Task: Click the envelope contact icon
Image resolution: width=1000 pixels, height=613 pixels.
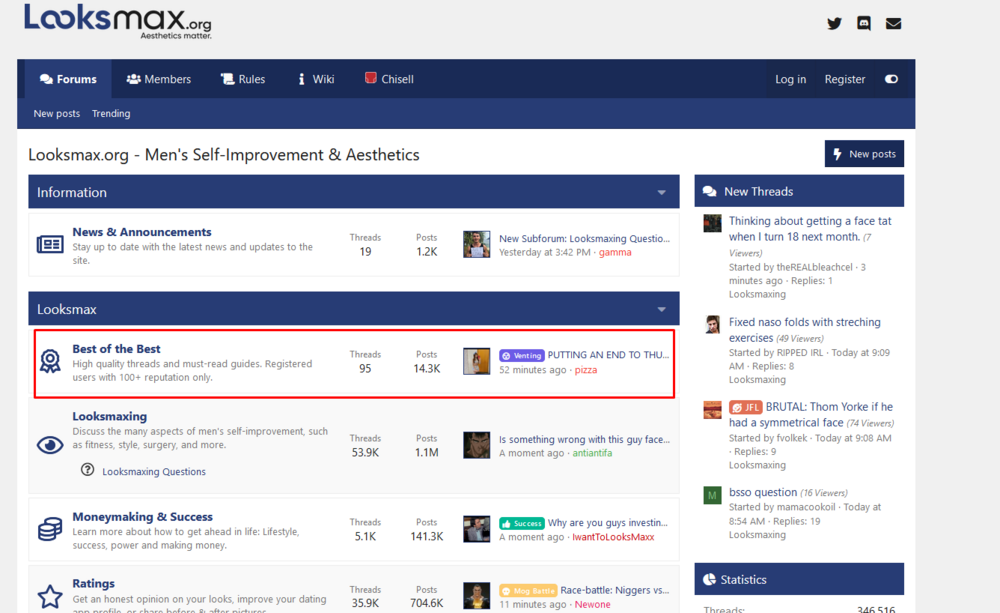Action: pyautogui.click(x=893, y=23)
